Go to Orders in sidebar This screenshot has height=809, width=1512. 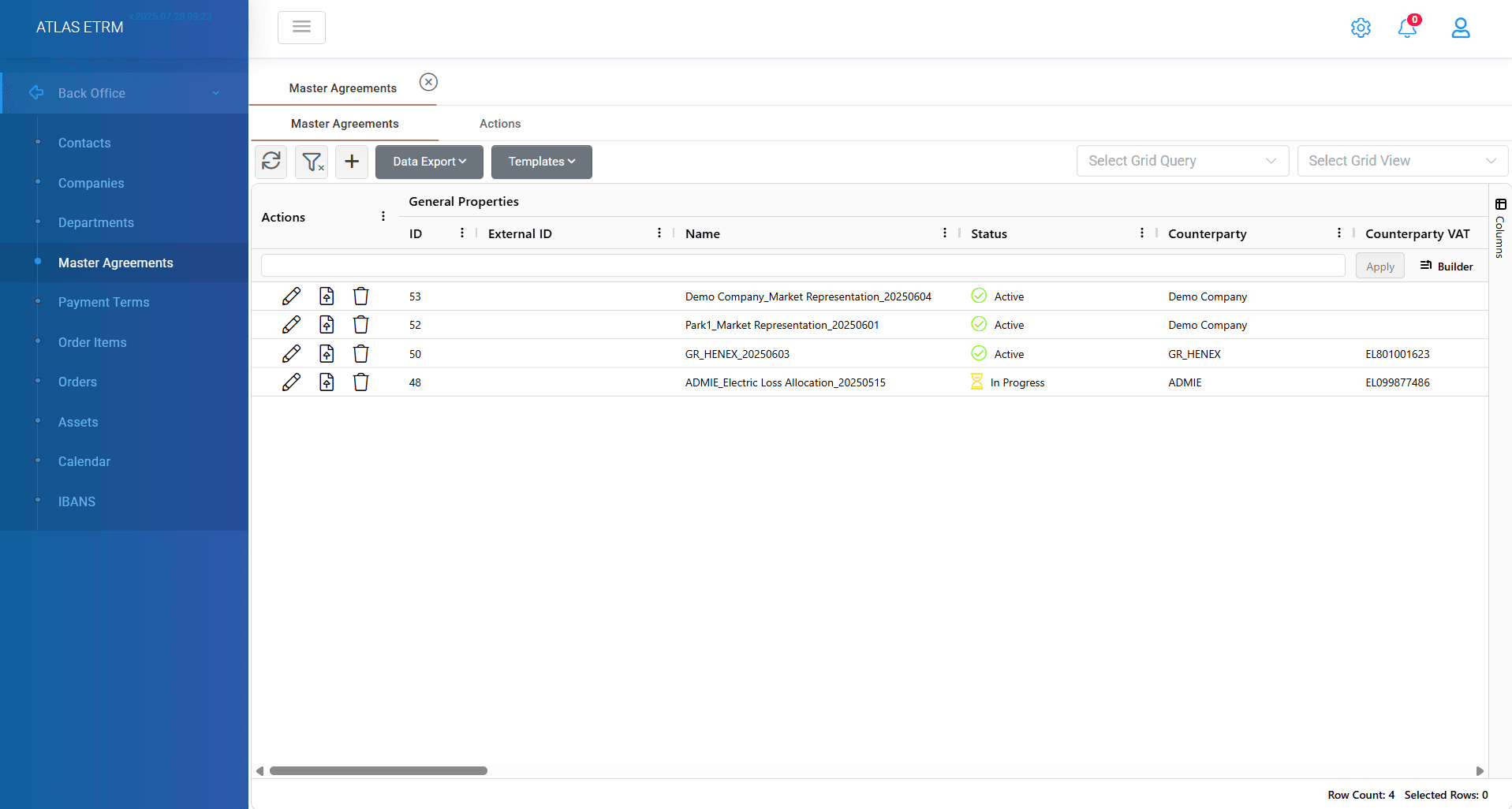pos(77,382)
